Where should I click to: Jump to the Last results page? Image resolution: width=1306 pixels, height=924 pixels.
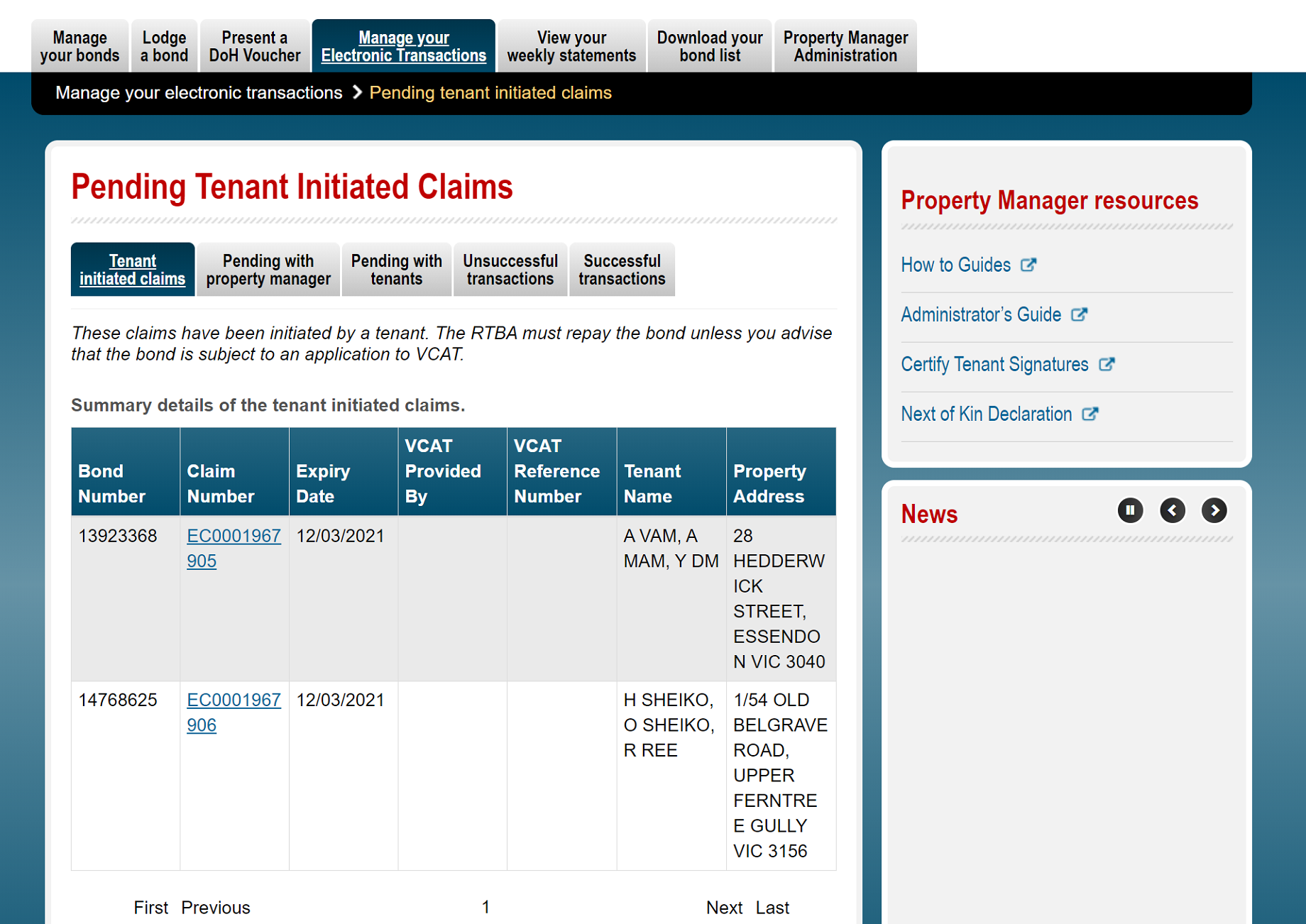coord(773,907)
